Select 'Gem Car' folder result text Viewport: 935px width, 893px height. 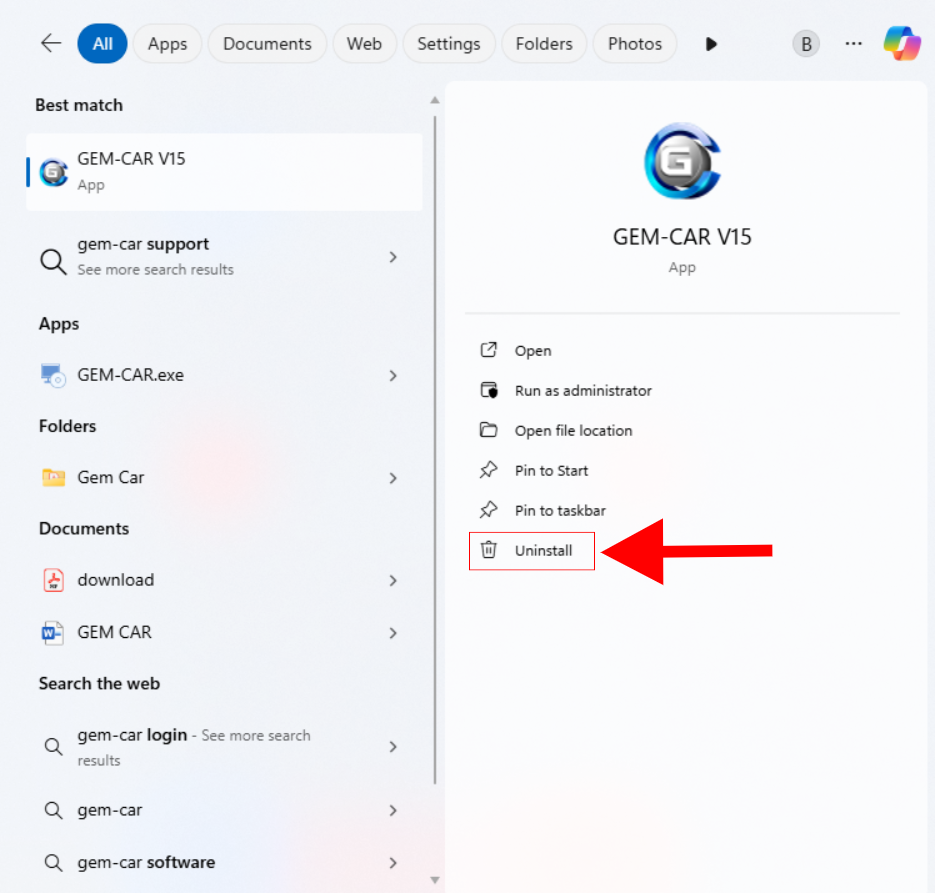pyautogui.click(x=111, y=477)
